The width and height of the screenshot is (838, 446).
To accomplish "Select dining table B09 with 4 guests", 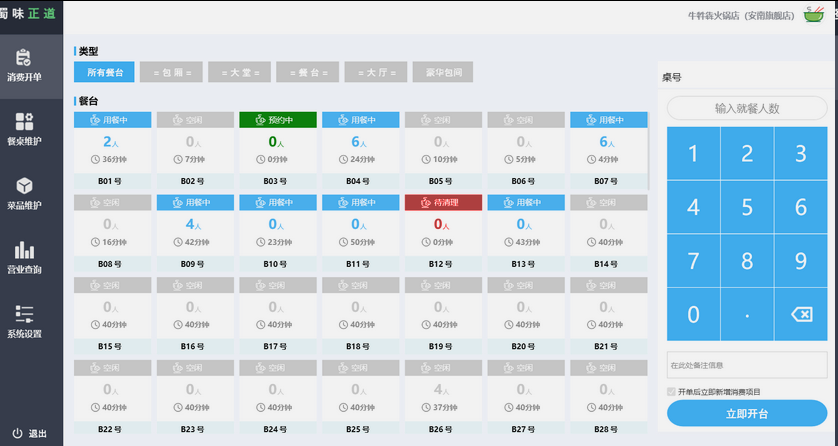I will [194, 232].
